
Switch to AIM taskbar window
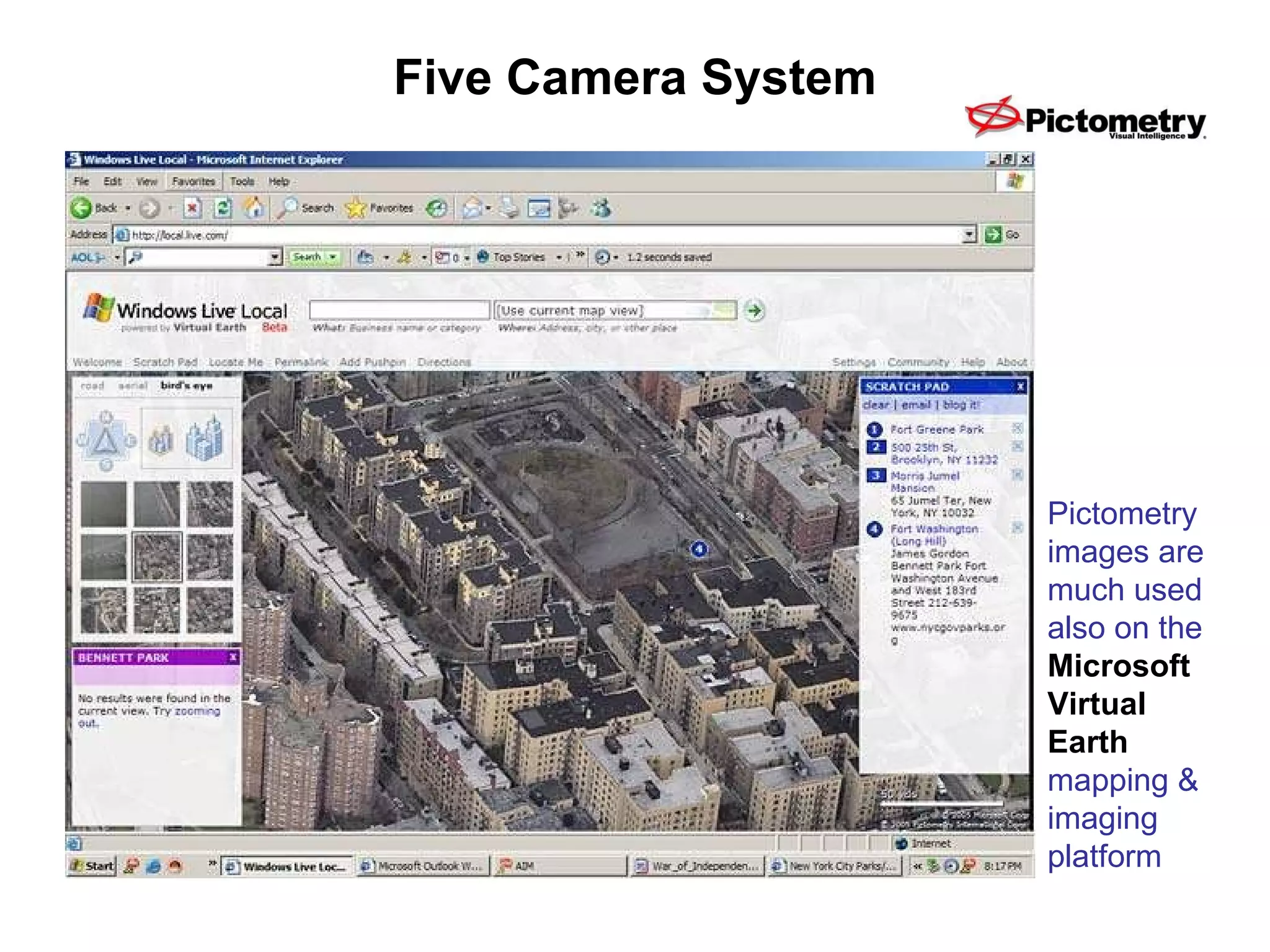pyautogui.click(x=560, y=866)
